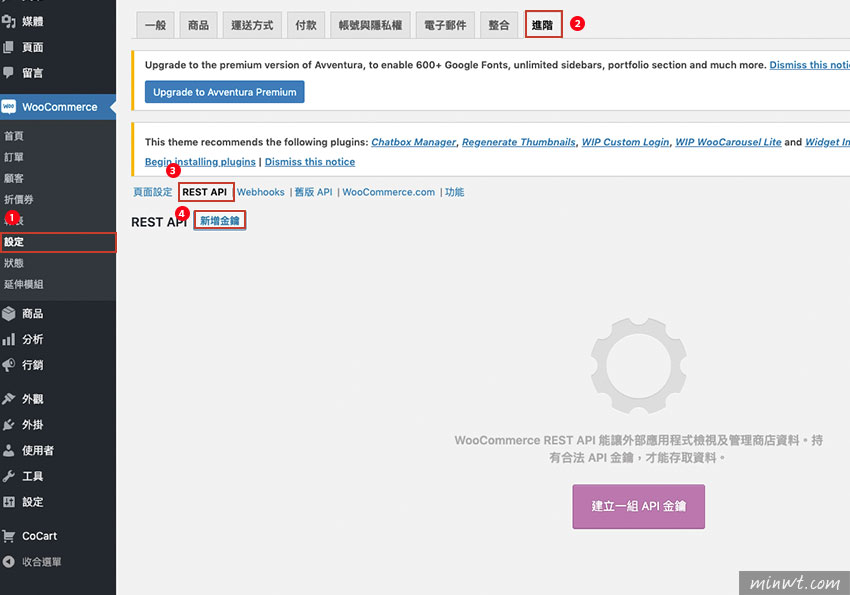Open WooCommerce Status (狀態) submenu item
The image size is (850, 595).
click(14, 263)
